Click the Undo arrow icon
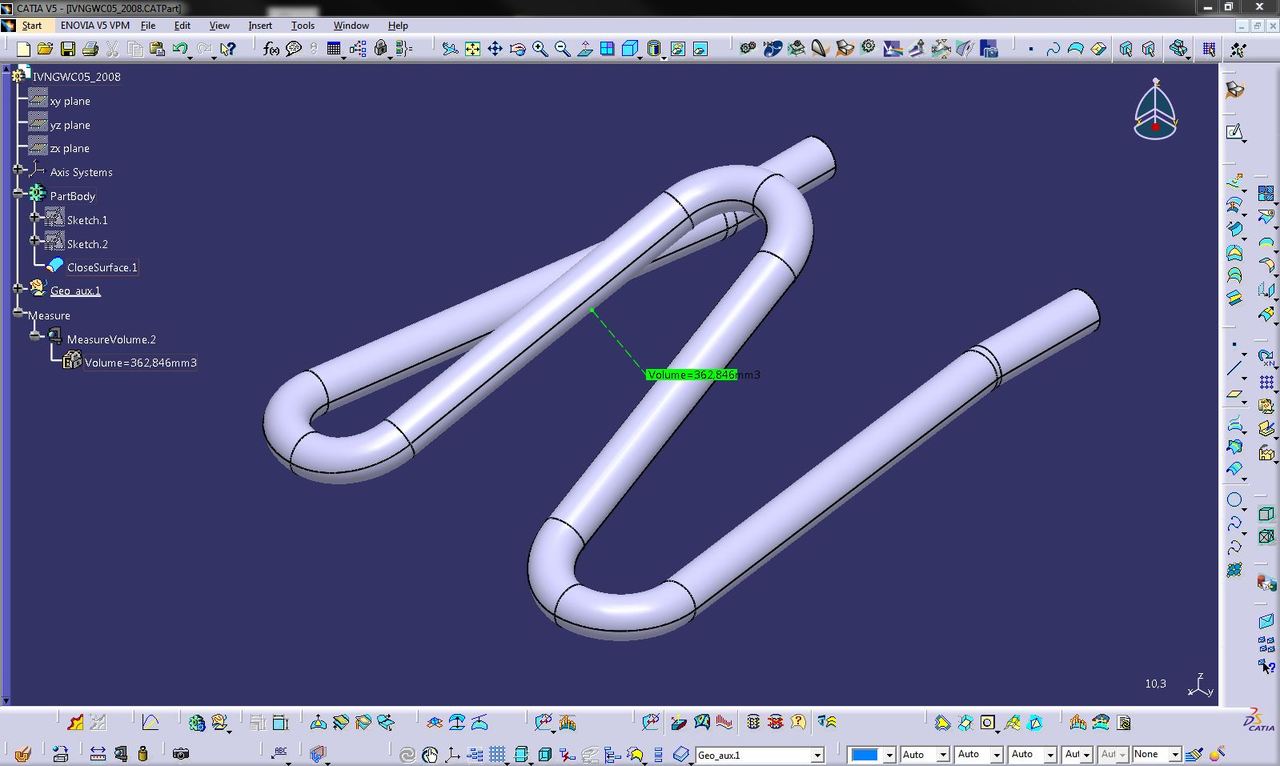The image size is (1280, 766). pyautogui.click(x=180, y=48)
